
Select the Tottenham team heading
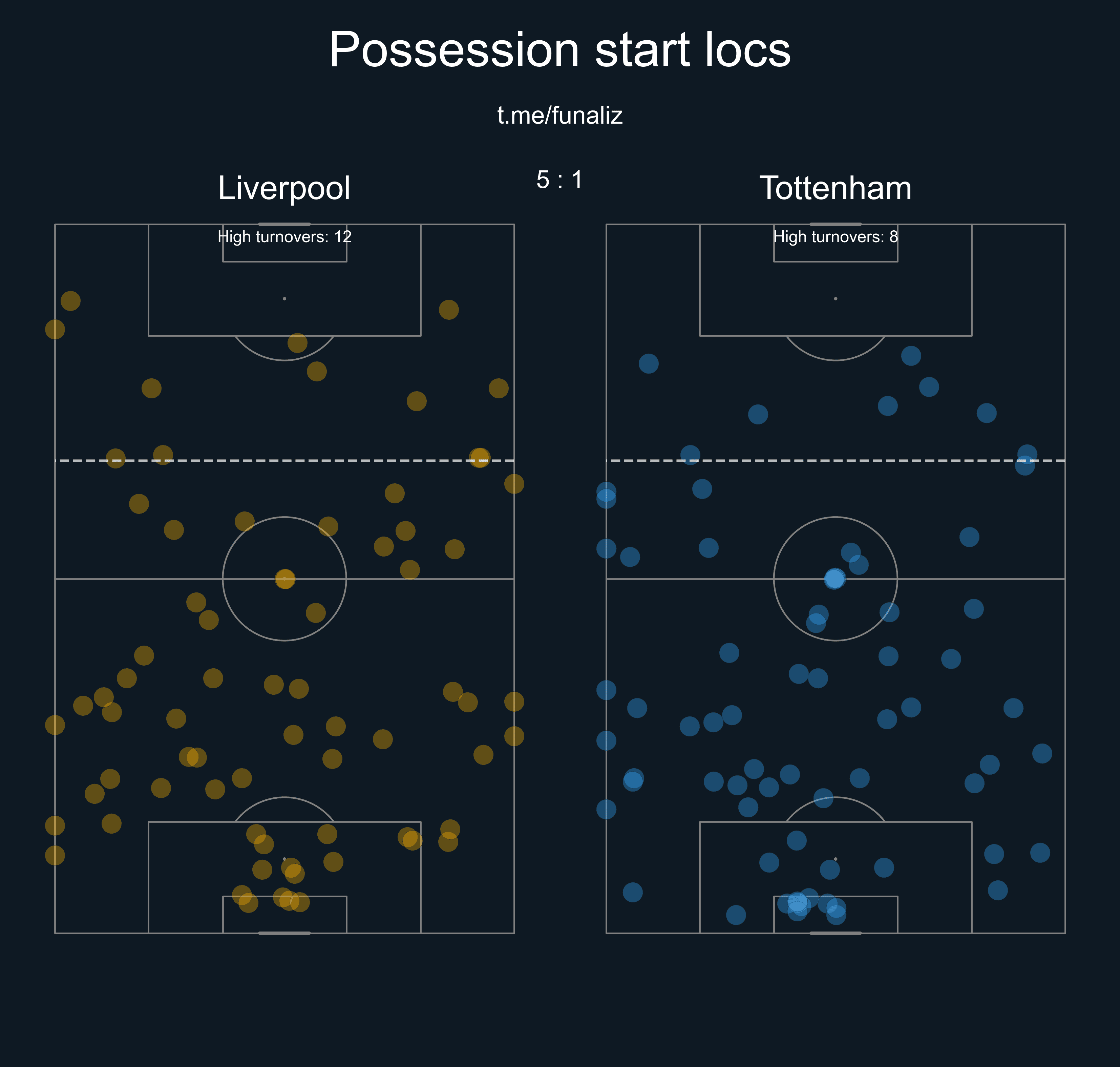coord(835,188)
